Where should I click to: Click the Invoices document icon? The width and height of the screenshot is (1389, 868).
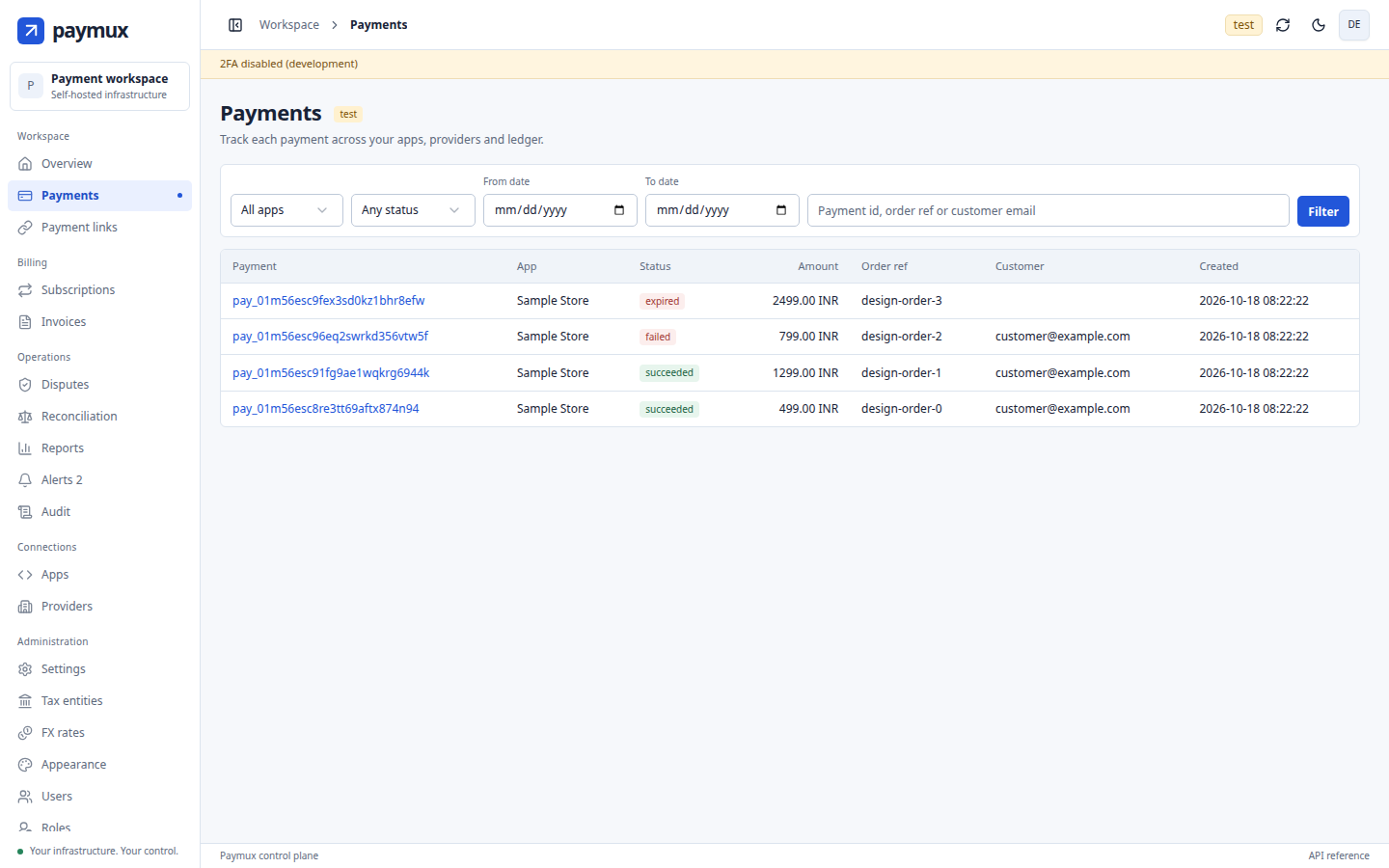click(x=25, y=322)
